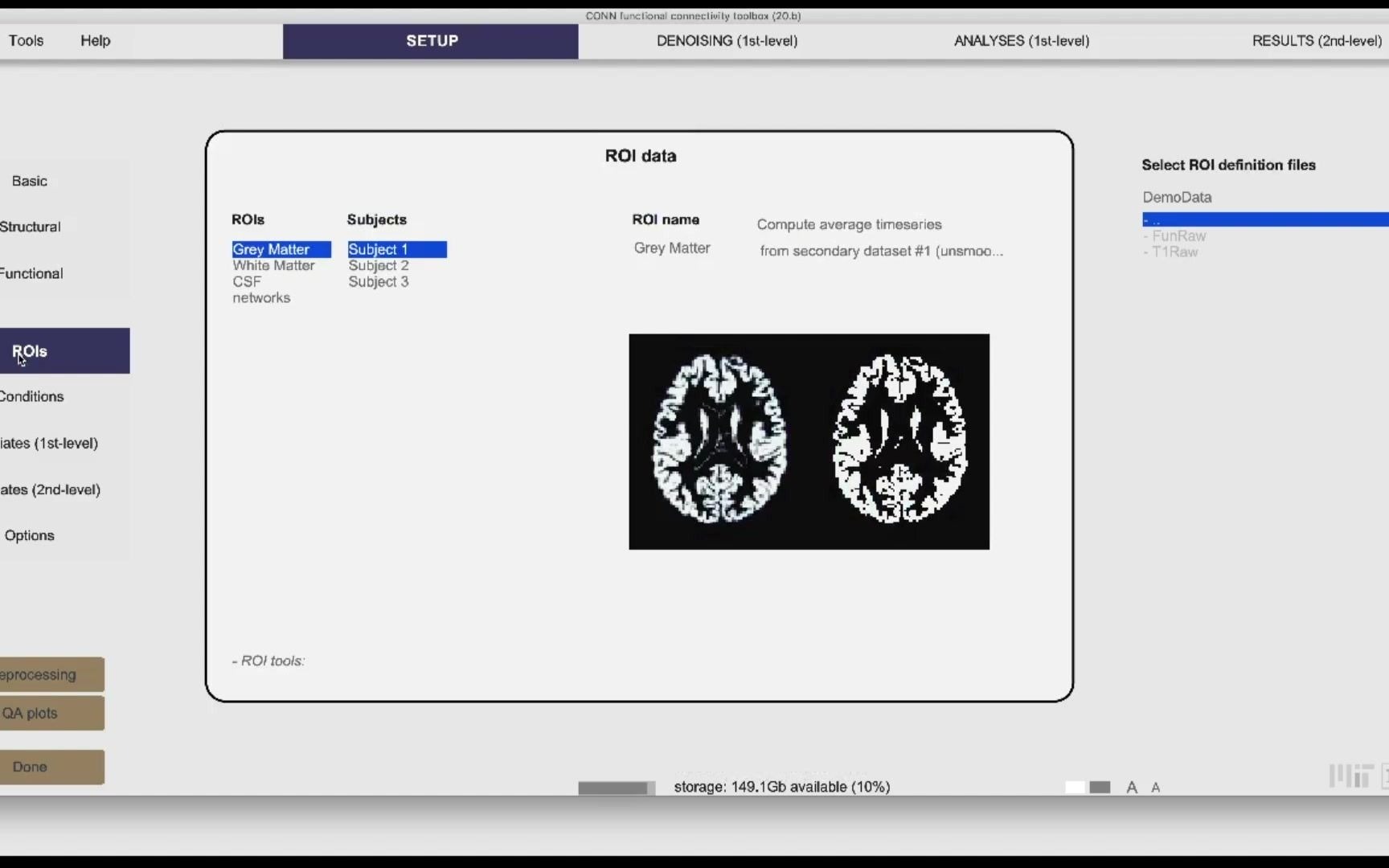Switch to the RESULTS (2nd-level) tab
The height and width of the screenshot is (868, 1389).
[x=1317, y=41]
